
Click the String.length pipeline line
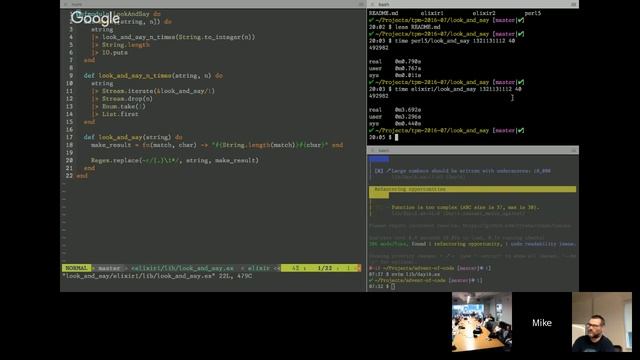120,45
